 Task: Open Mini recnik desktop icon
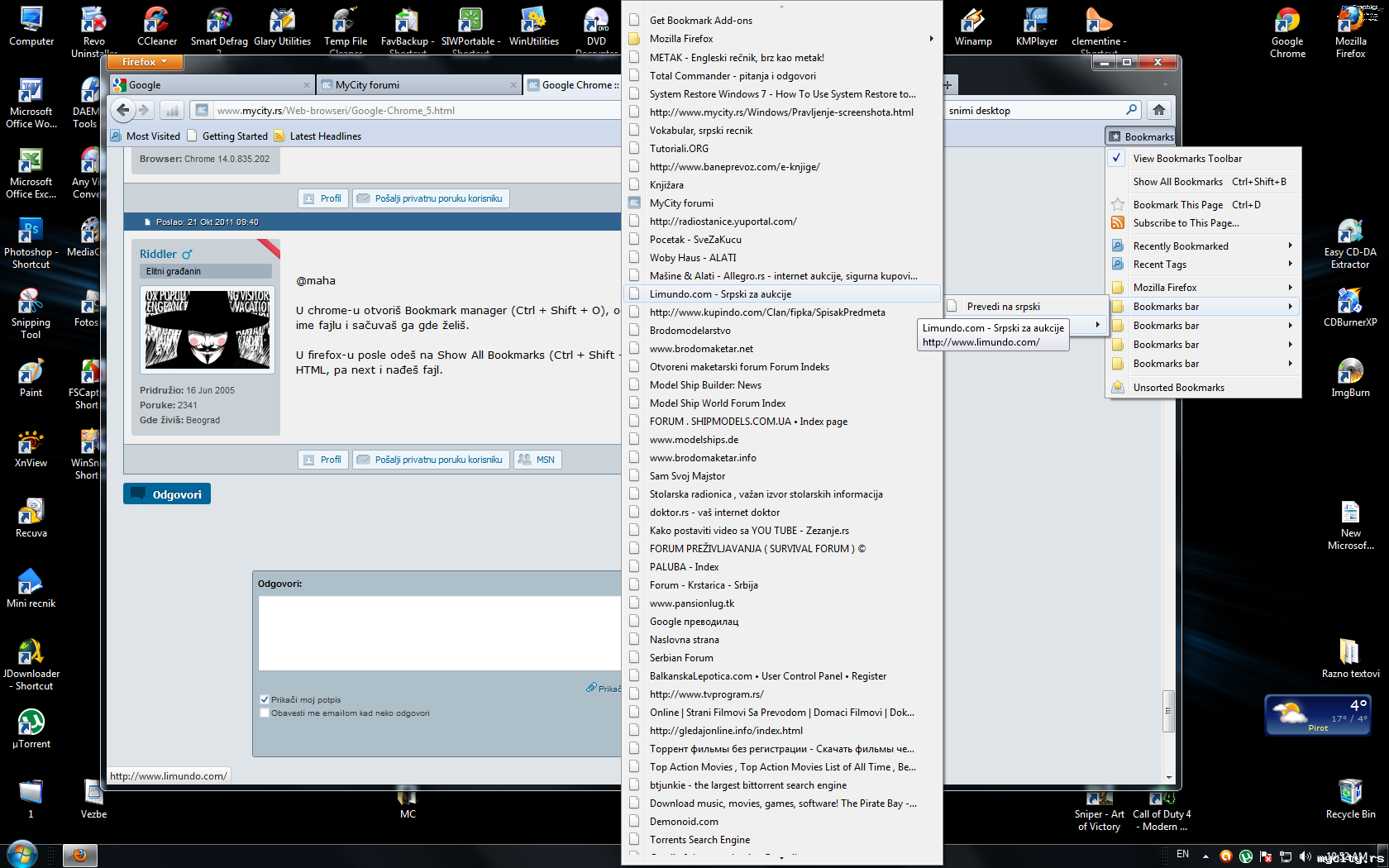click(31, 589)
